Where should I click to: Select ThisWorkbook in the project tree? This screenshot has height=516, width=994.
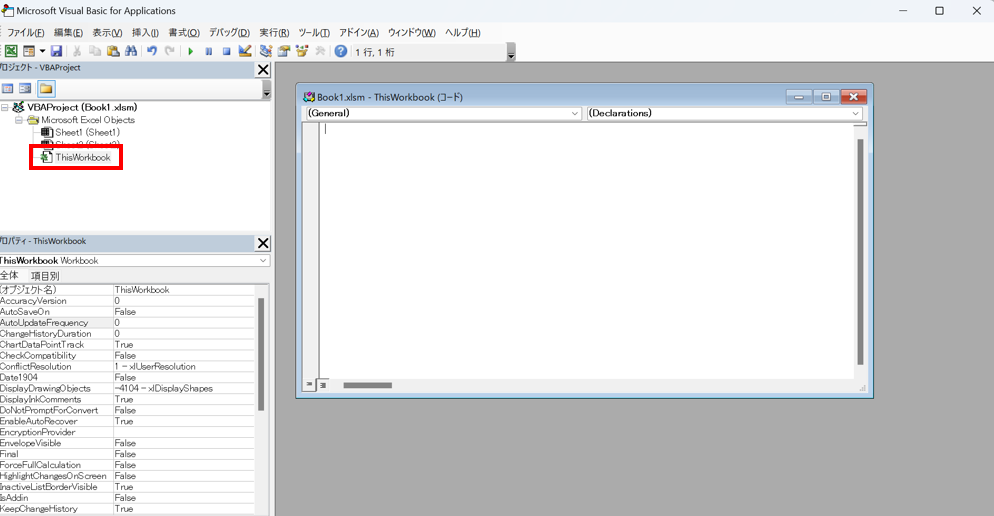(82, 157)
